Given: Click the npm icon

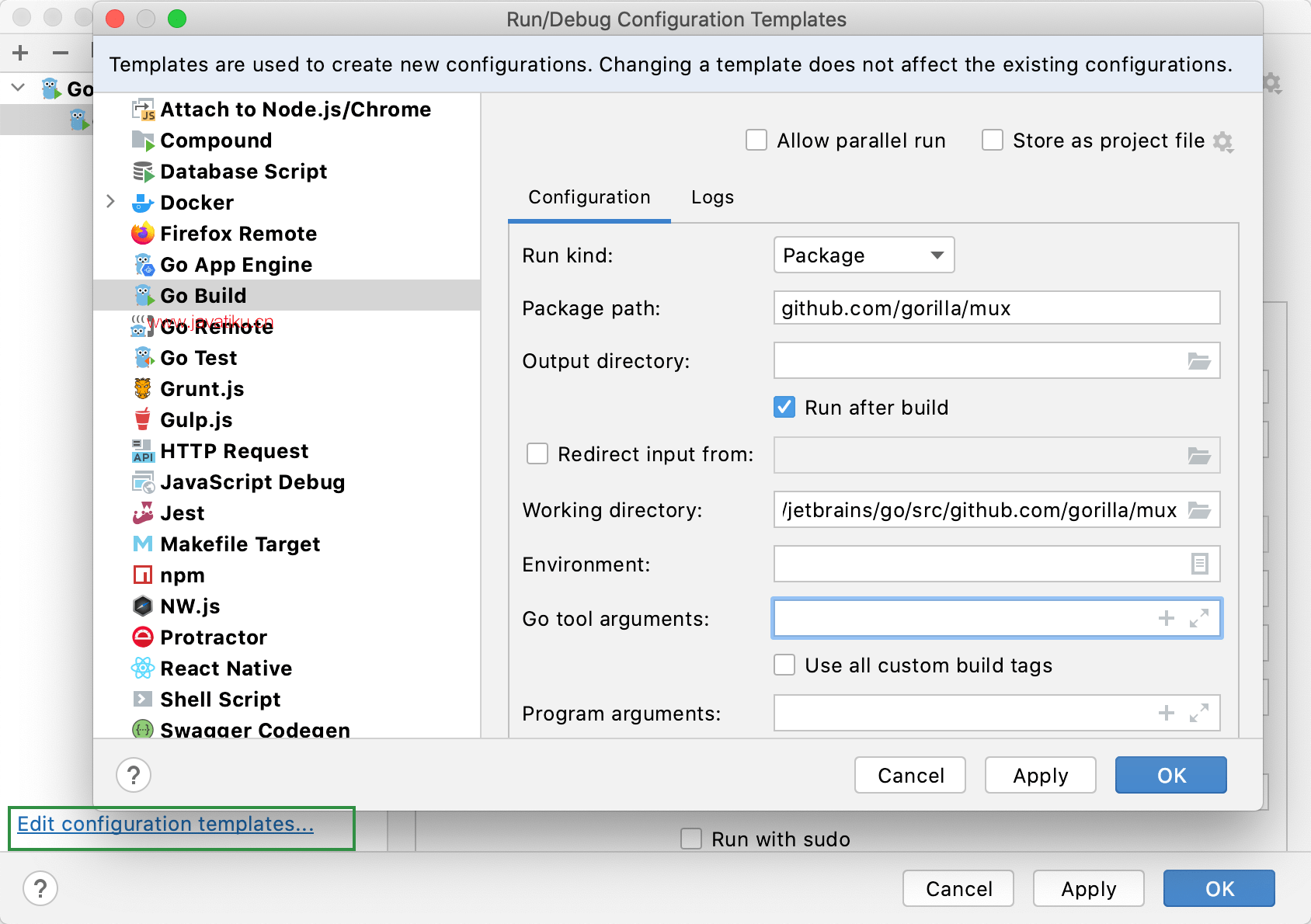Looking at the screenshot, I should click(144, 575).
